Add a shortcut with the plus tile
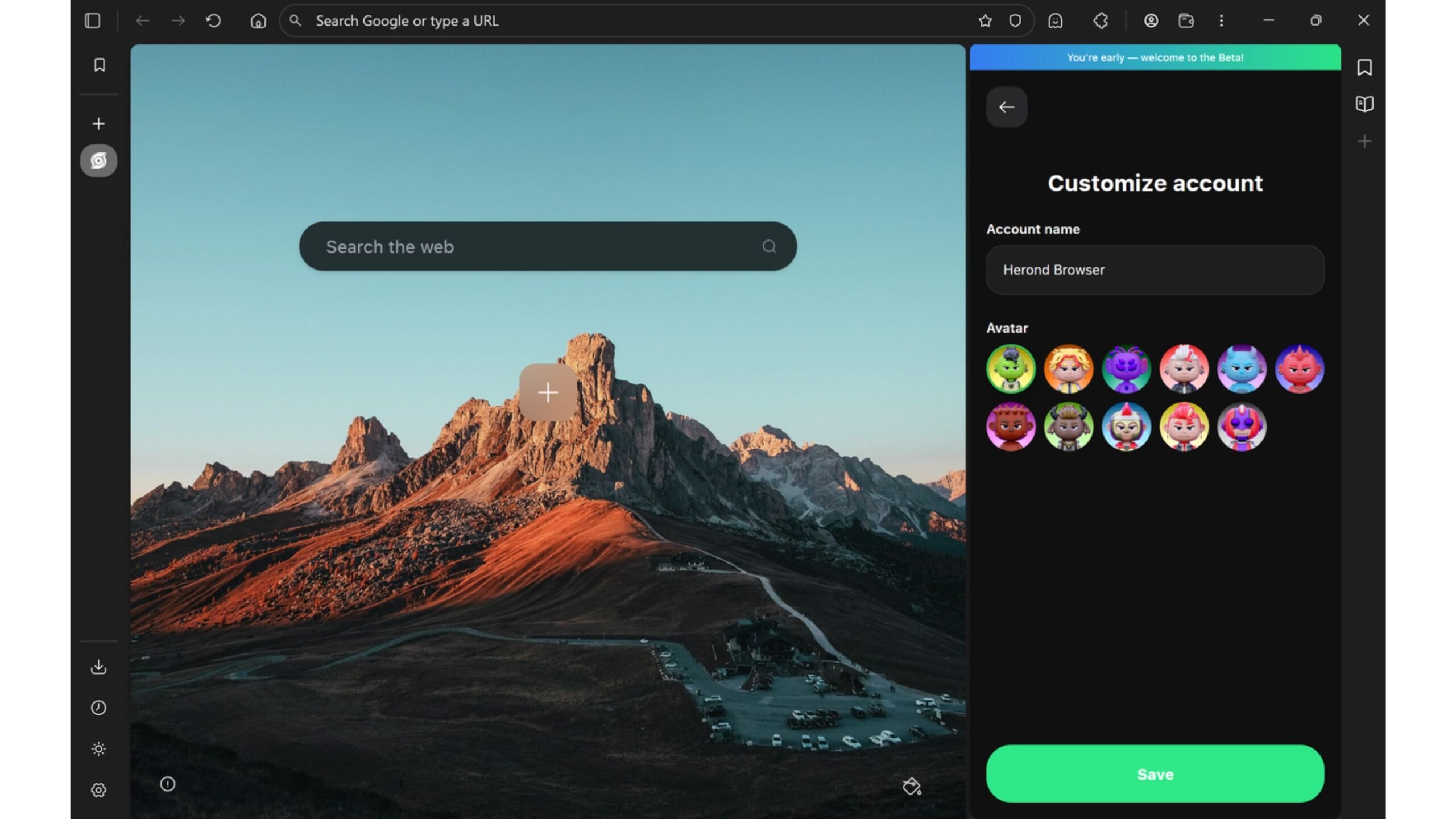 coord(547,392)
